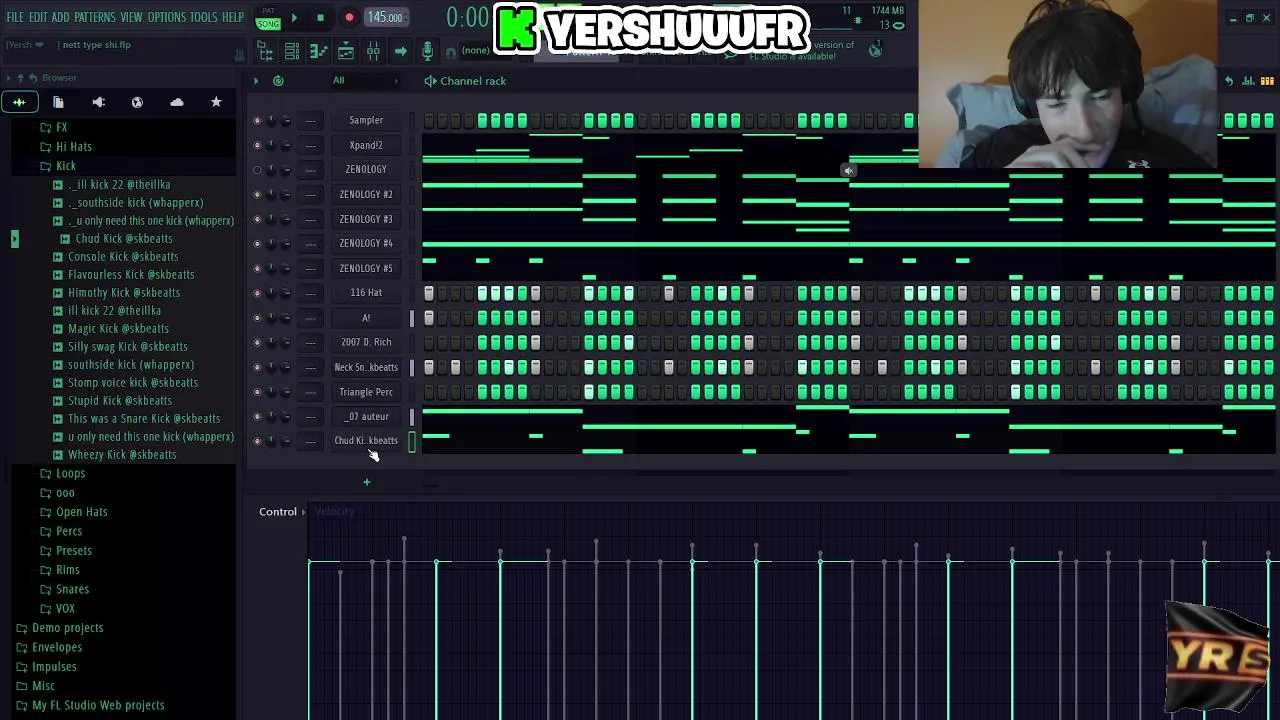The height and width of the screenshot is (720, 1280).
Task: Mute the 116 Hat channel
Action: pos(257,293)
